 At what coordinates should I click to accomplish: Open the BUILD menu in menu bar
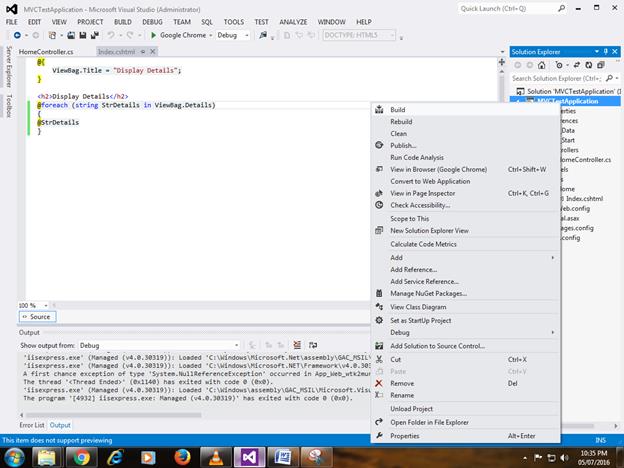[x=122, y=21]
